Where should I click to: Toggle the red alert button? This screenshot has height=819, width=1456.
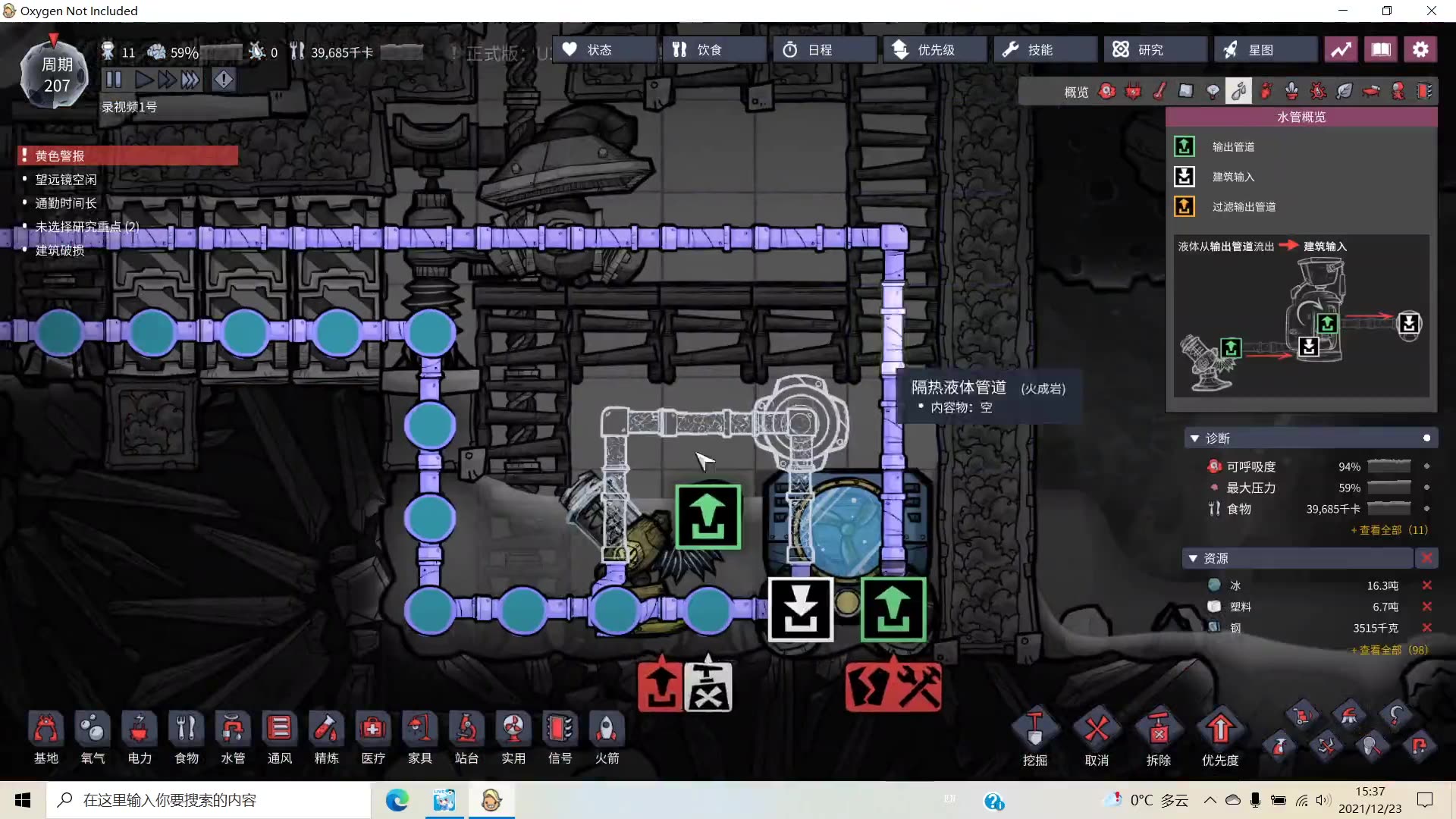click(x=224, y=80)
